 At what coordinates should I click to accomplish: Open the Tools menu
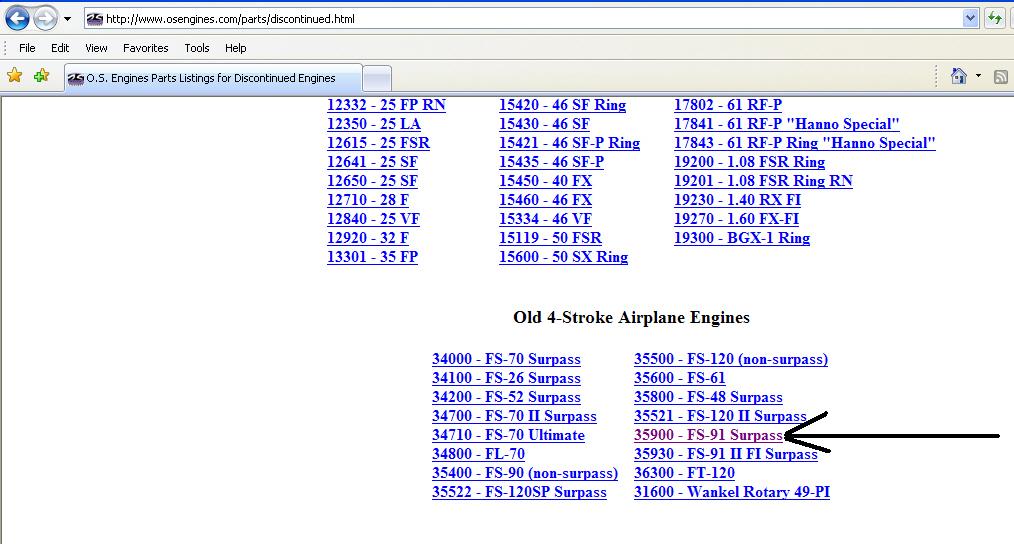197,48
